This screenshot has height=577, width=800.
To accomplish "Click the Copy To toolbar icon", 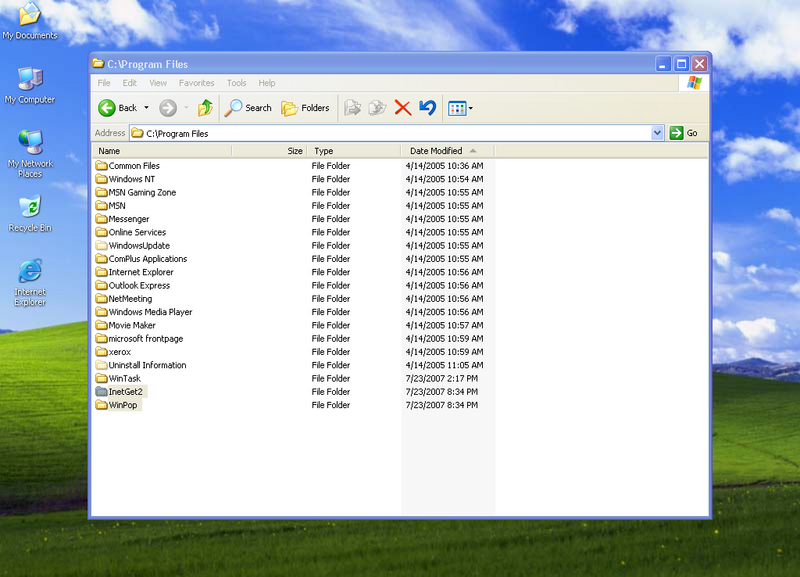I will click(x=378, y=108).
